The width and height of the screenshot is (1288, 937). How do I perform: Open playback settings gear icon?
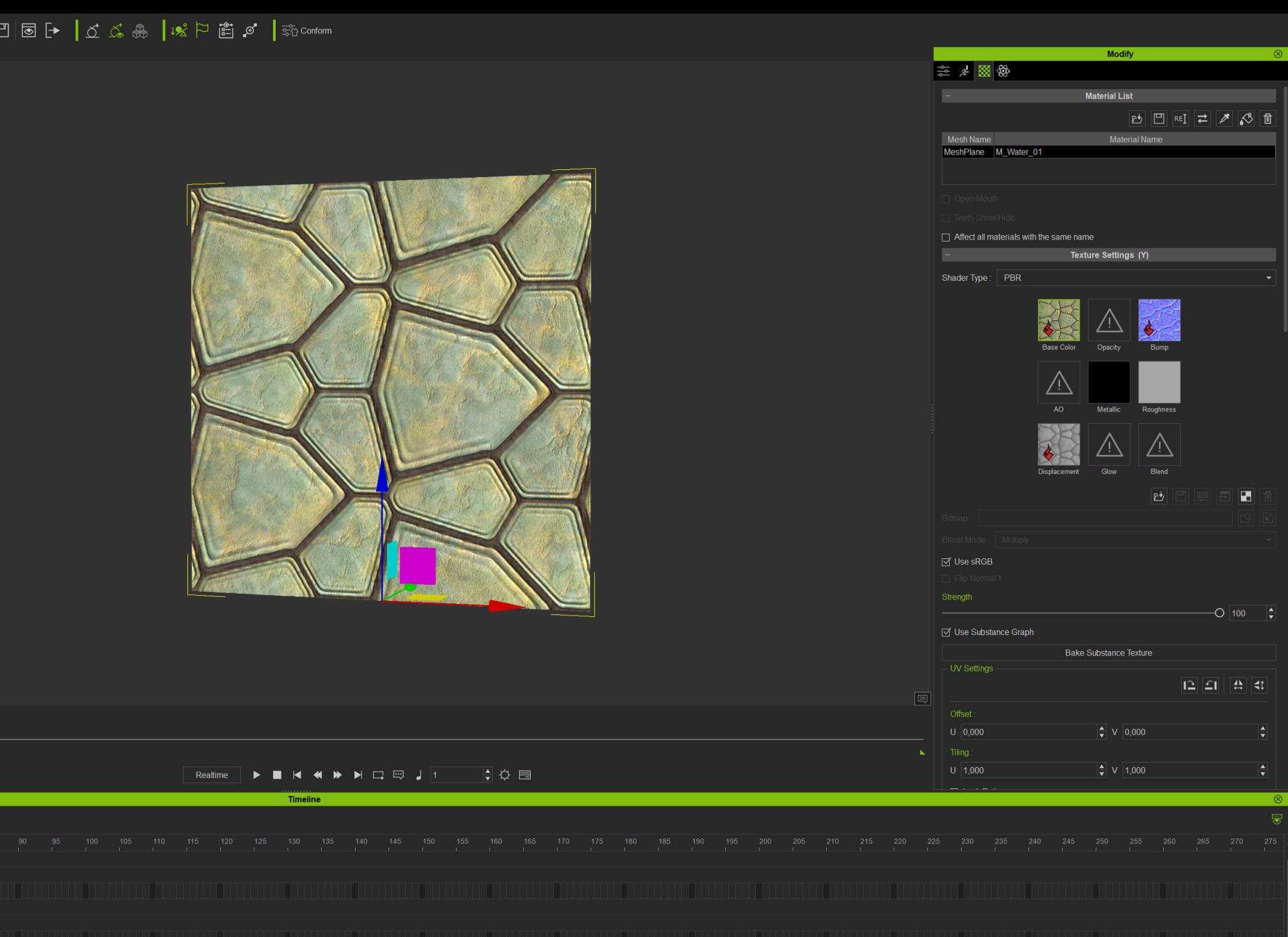505,775
